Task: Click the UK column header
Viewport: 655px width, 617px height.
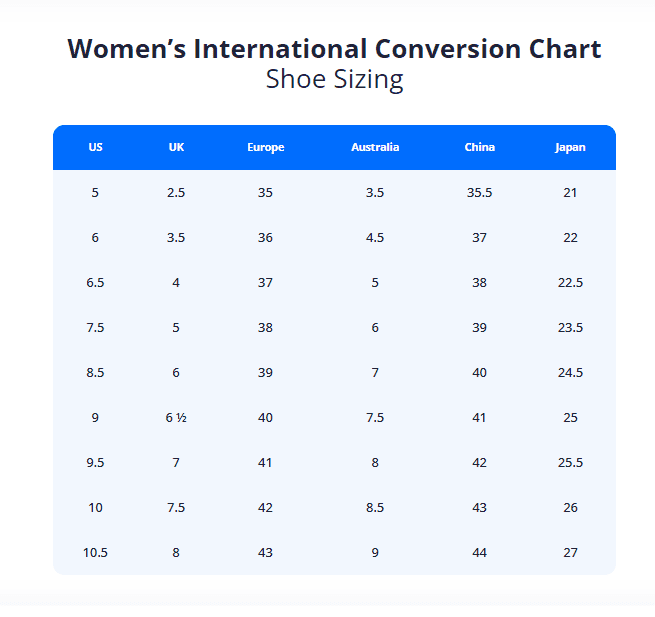Action: click(x=176, y=147)
